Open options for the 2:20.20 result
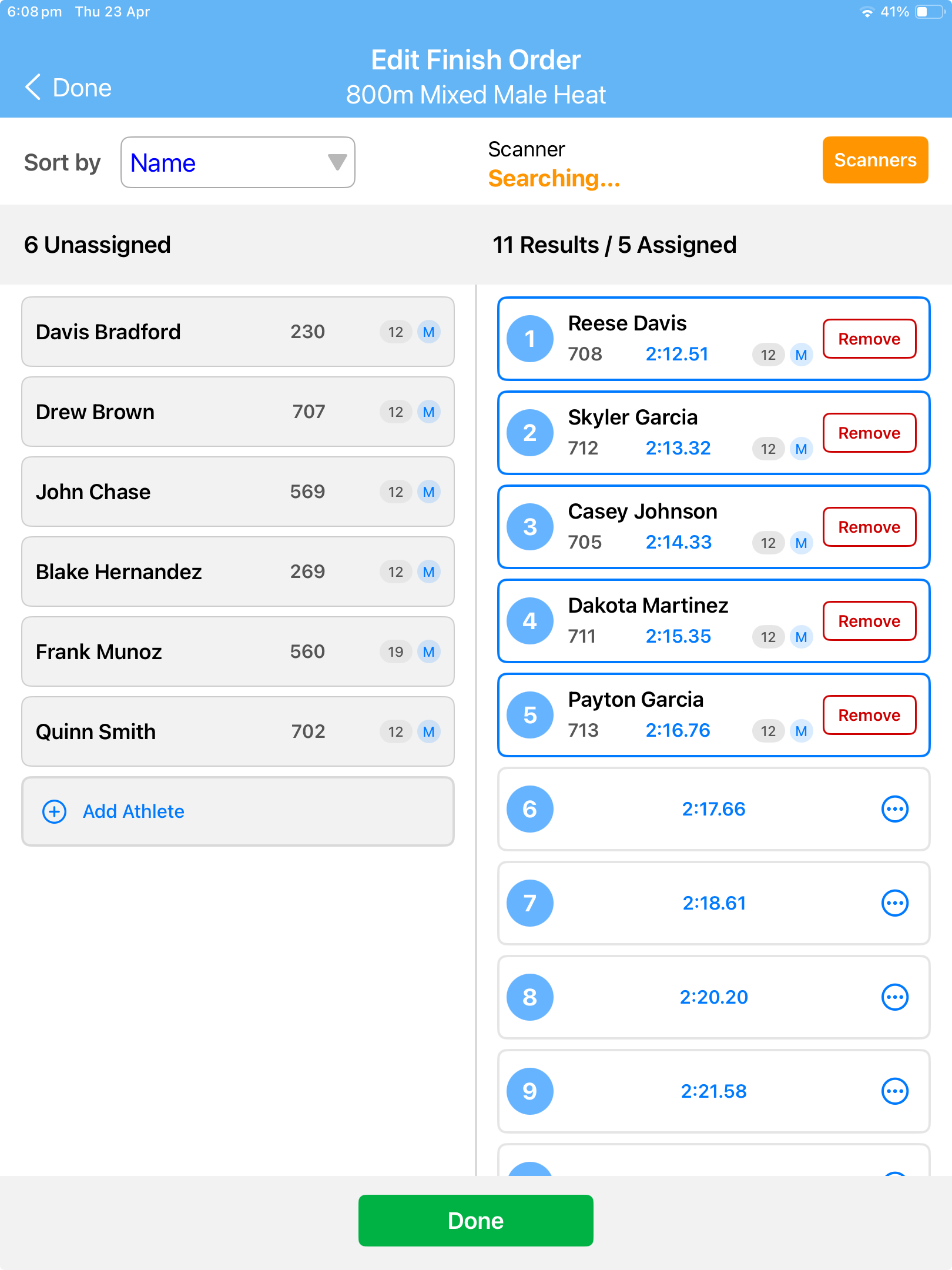 [894, 997]
